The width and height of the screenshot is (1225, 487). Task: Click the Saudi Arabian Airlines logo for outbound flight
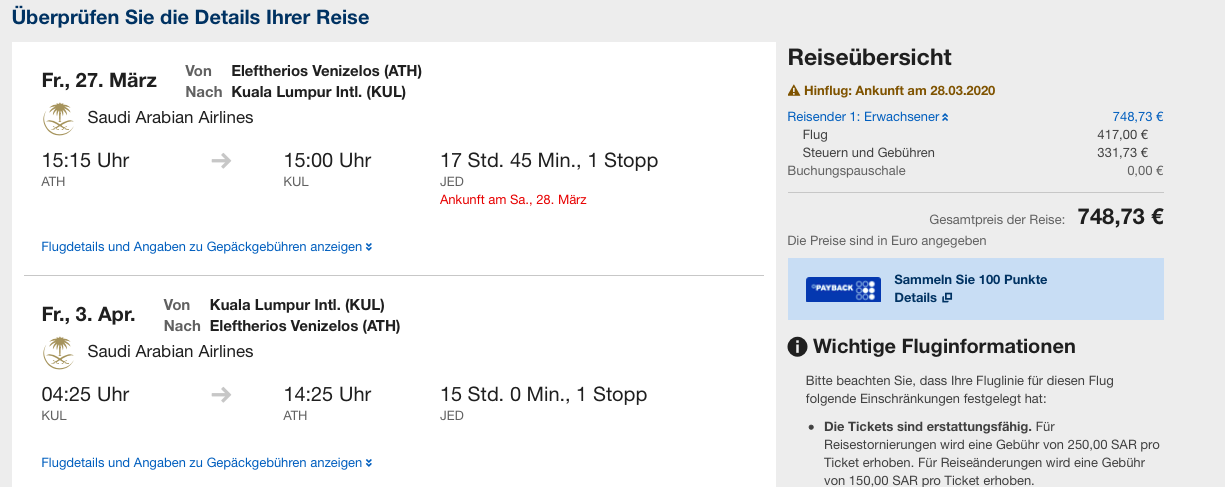pos(59,119)
